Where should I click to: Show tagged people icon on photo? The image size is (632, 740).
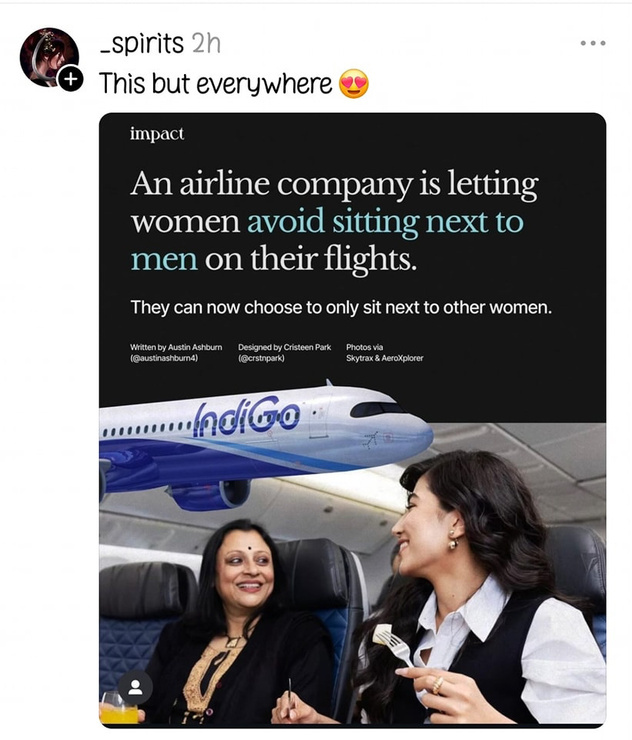[135, 687]
